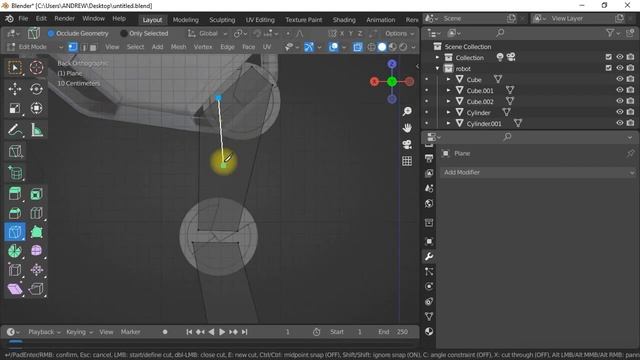Switch to UV Editing workspace tab
Screen dimensions: 640x360
point(260,20)
